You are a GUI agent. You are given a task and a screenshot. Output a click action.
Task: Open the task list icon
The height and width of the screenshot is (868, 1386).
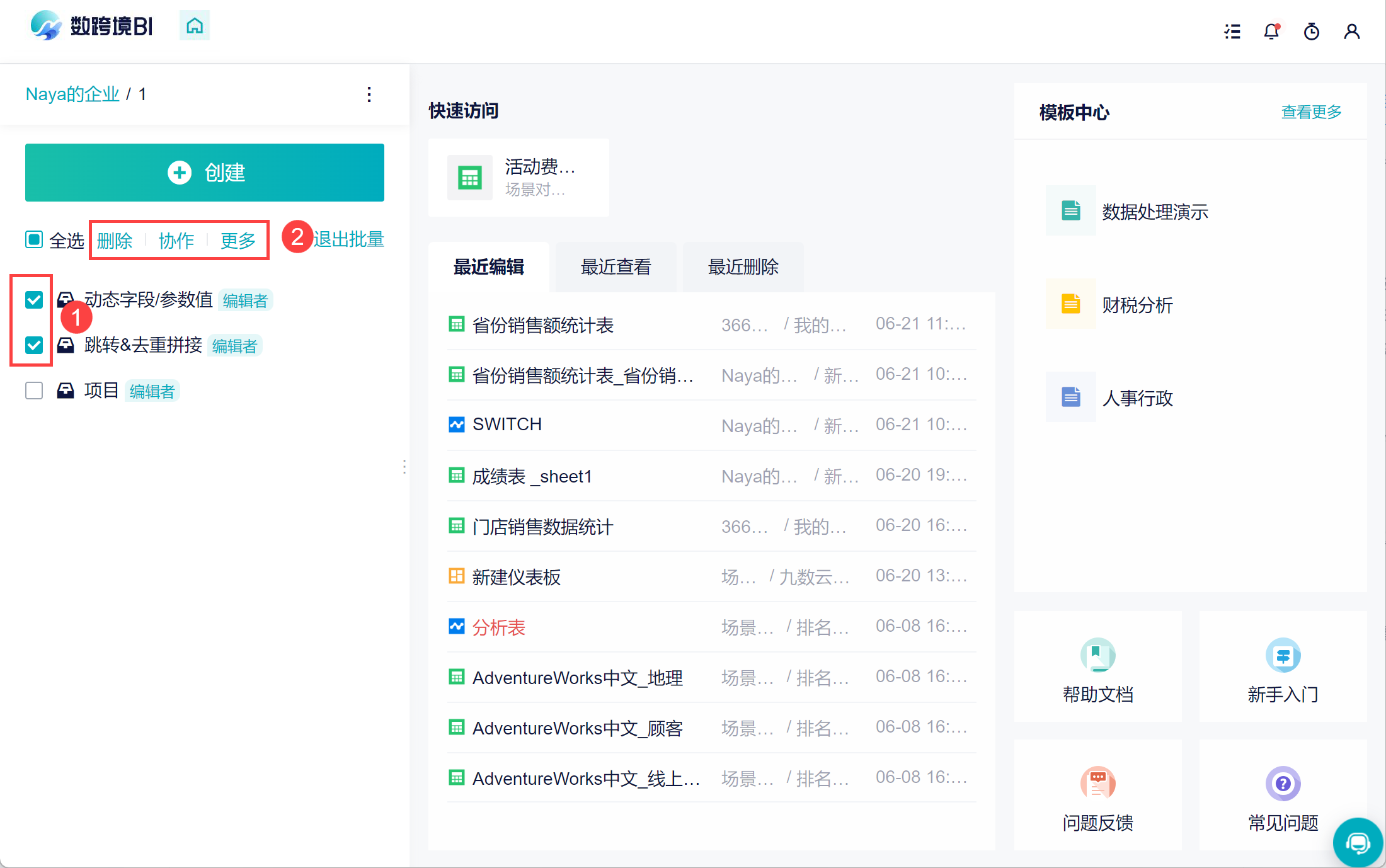(1232, 31)
